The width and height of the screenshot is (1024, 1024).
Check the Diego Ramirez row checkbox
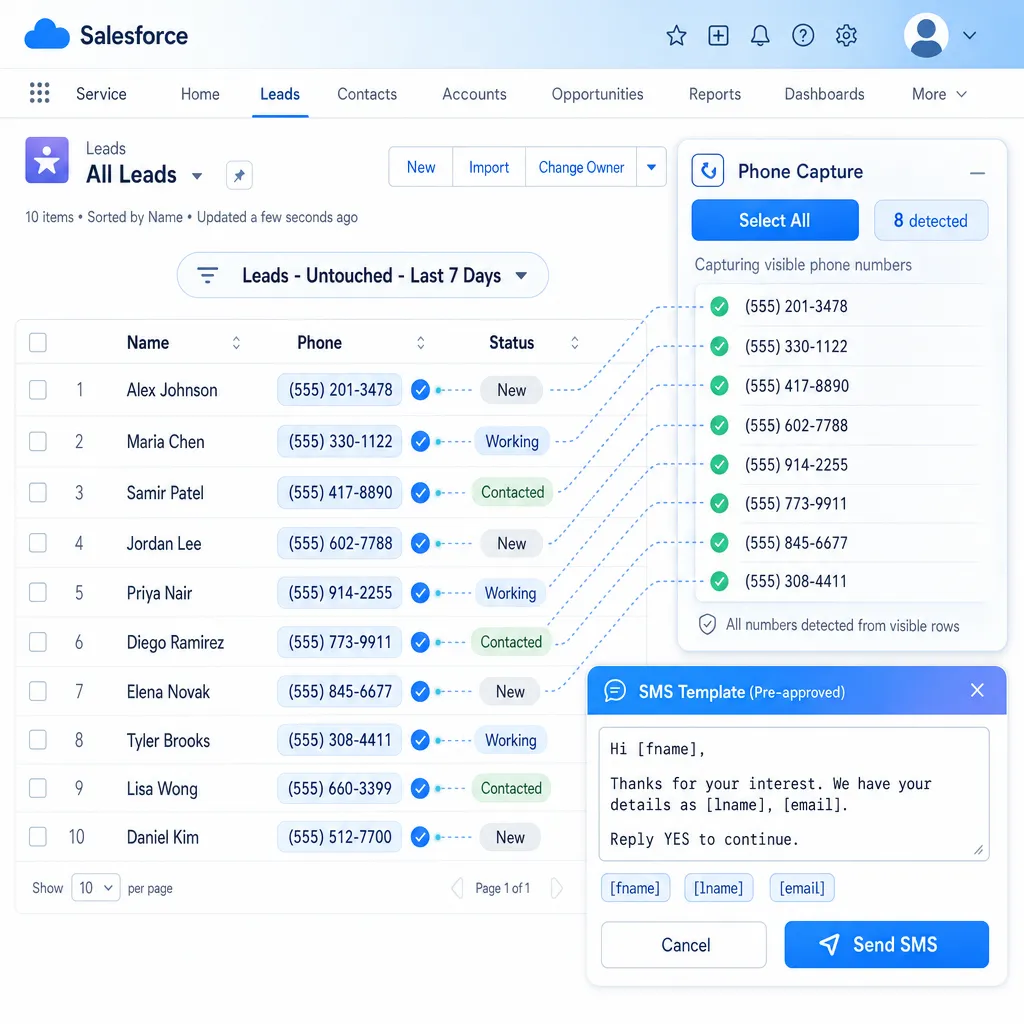(x=38, y=642)
